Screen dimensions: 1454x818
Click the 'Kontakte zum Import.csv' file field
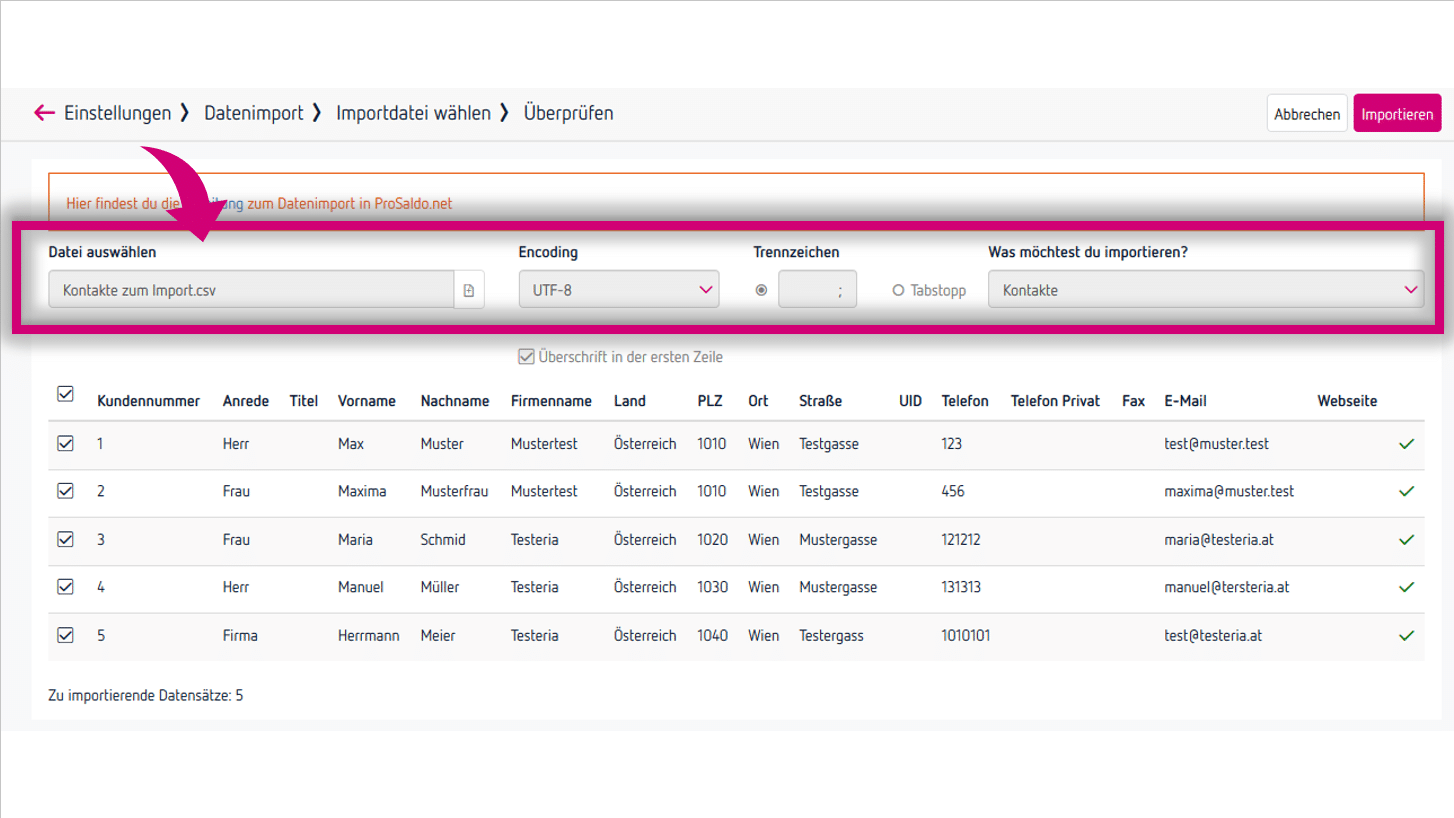(251, 290)
